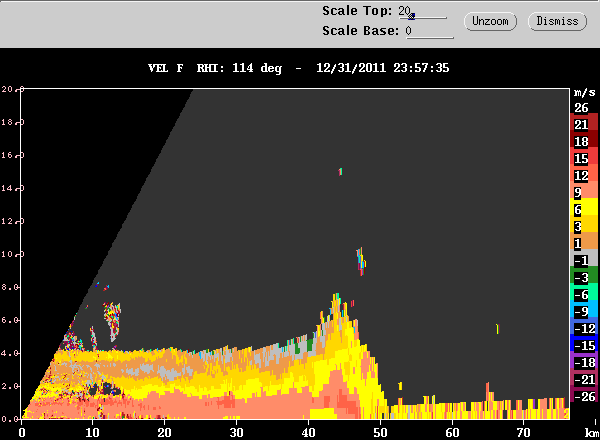Image resolution: width=600 pixels, height=440 pixels.
Task: Select the 21 m/s dark red swatch
Action: pos(584,122)
